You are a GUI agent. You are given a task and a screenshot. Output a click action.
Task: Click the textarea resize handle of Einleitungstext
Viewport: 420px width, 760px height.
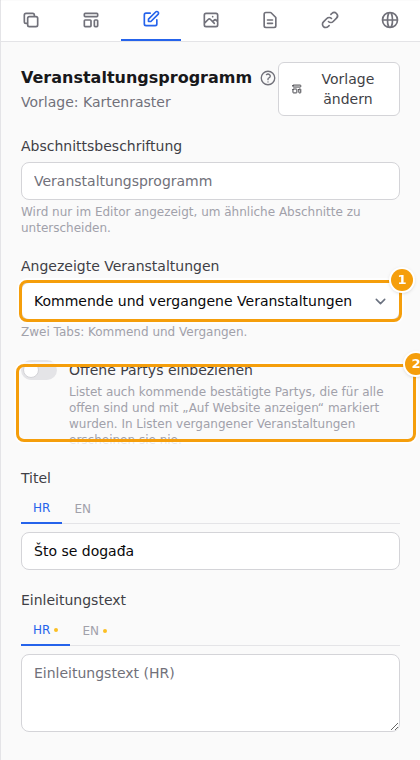click(x=394, y=726)
